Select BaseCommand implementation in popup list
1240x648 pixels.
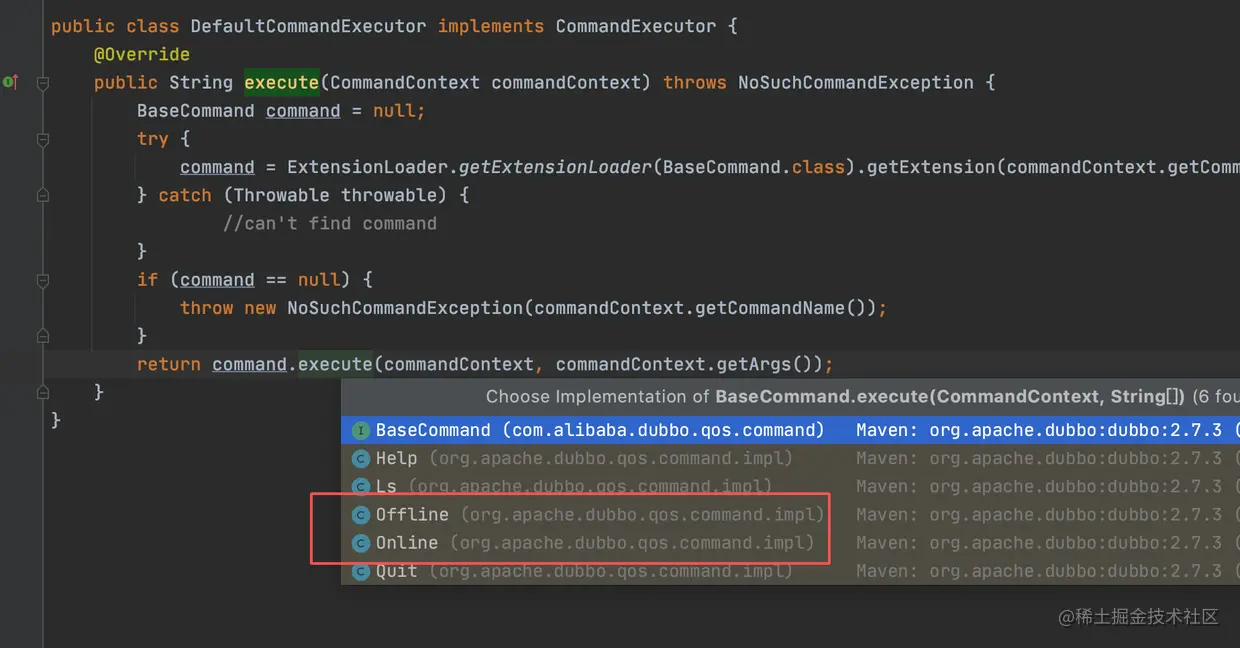[x=790, y=431]
